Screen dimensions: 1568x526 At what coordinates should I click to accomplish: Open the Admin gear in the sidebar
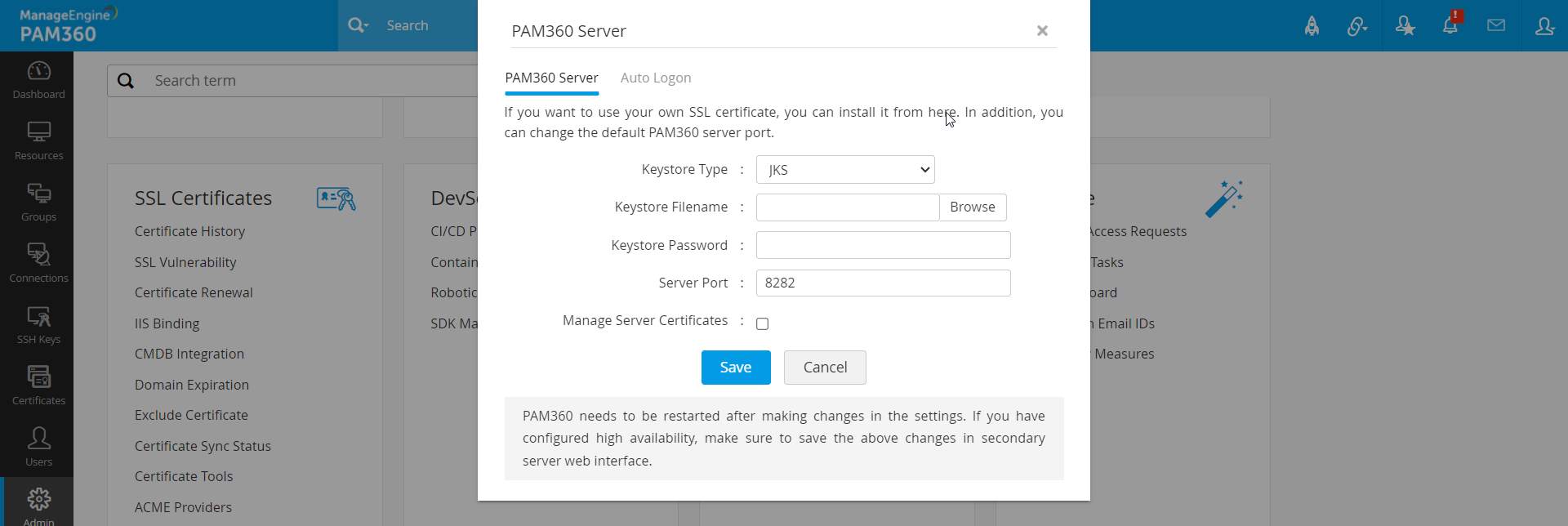38,506
